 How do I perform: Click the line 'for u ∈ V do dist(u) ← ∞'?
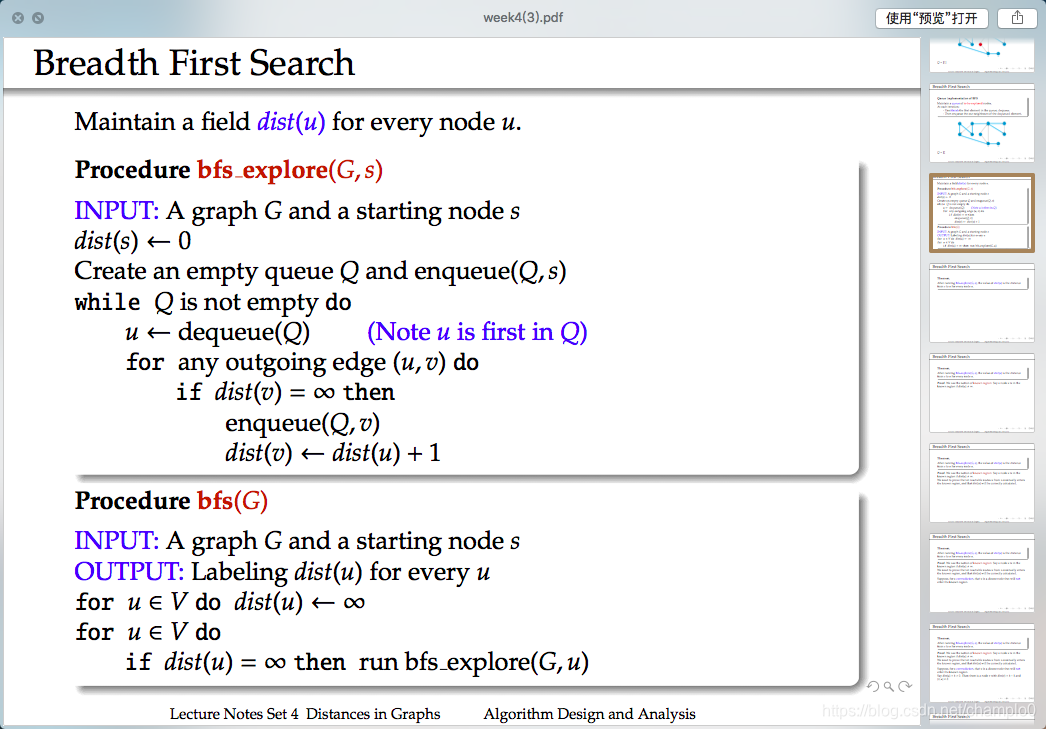pyautogui.click(x=220, y=602)
